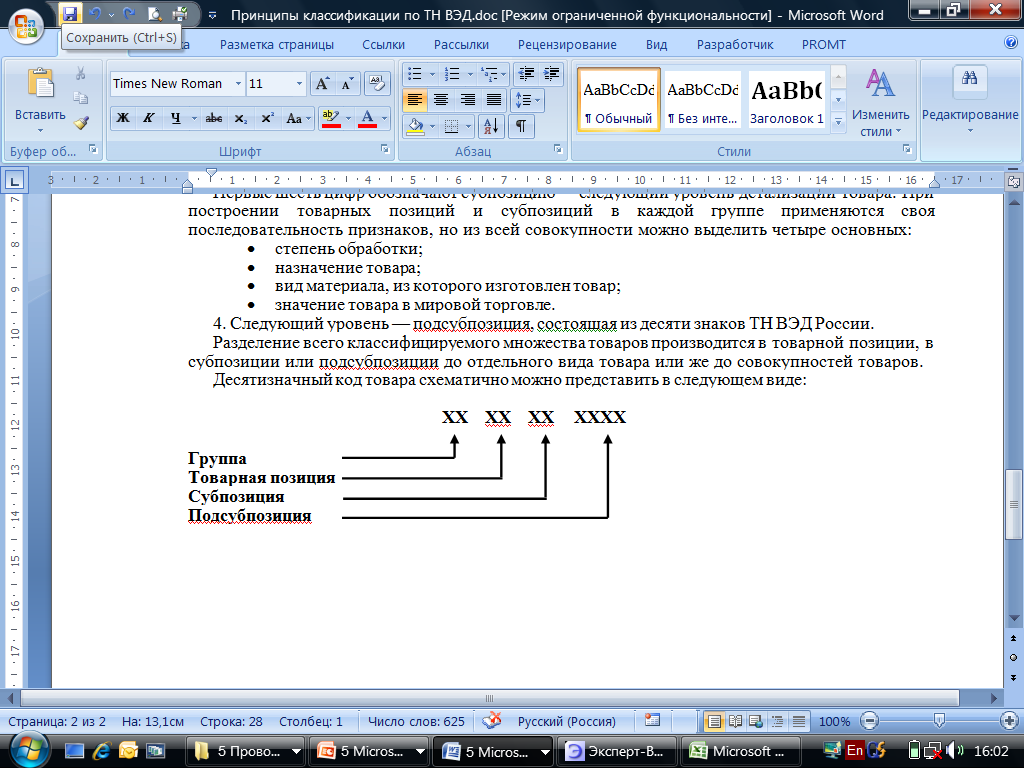Viewport: 1024px width, 768px height.
Task: Open the Рассылки ribbon tab
Action: tap(461, 44)
